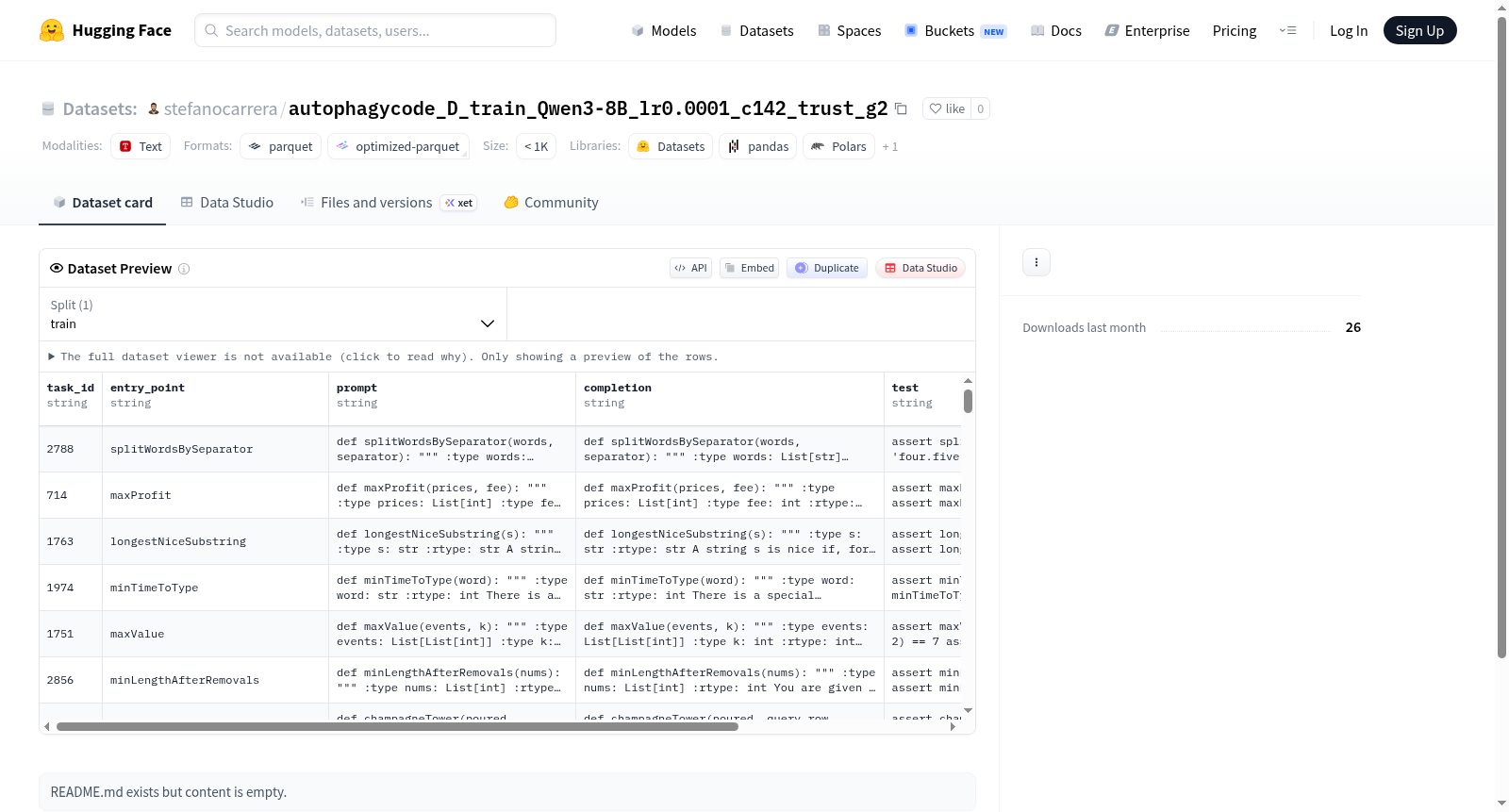Open the Files and versions tab
Viewport: 1509px width, 812px height.
click(389, 202)
